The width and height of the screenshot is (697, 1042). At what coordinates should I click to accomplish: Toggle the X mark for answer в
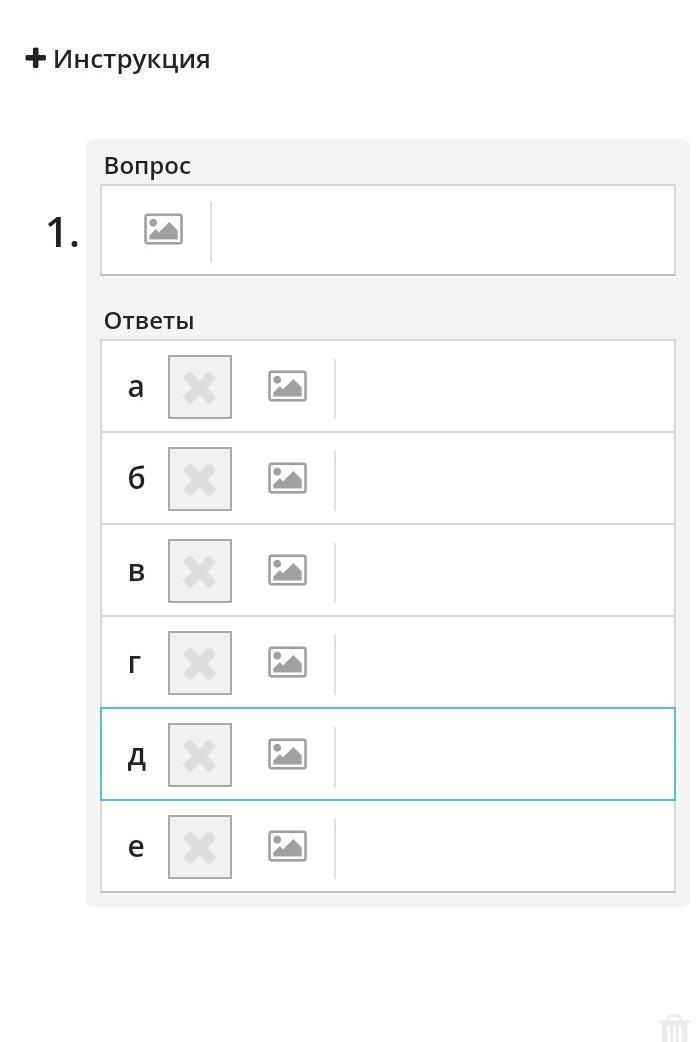(x=200, y=571)
